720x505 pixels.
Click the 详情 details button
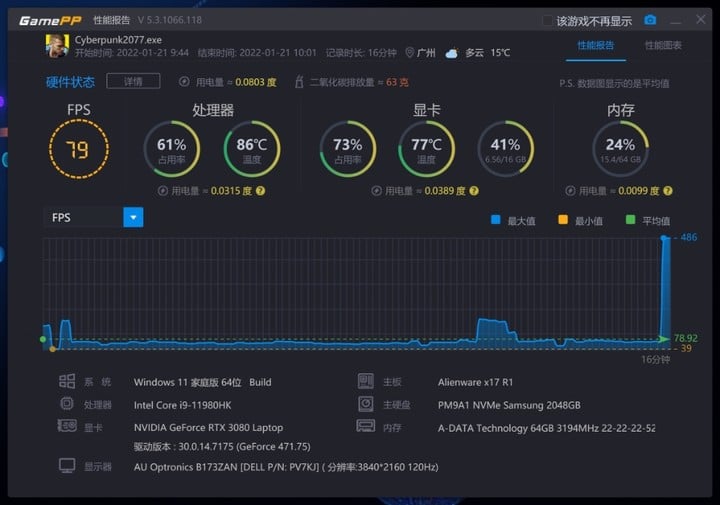(132, 82)
